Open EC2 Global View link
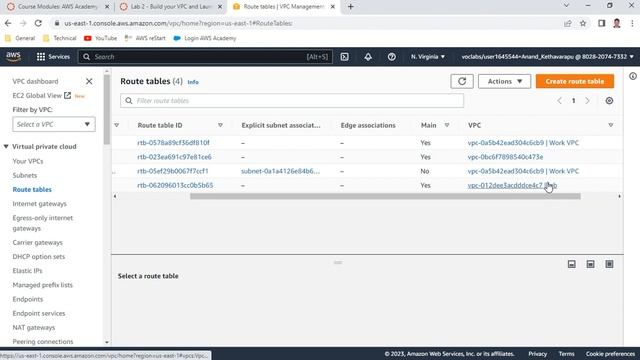Screen dimensions: 640x360 click(x=42, y=96)
